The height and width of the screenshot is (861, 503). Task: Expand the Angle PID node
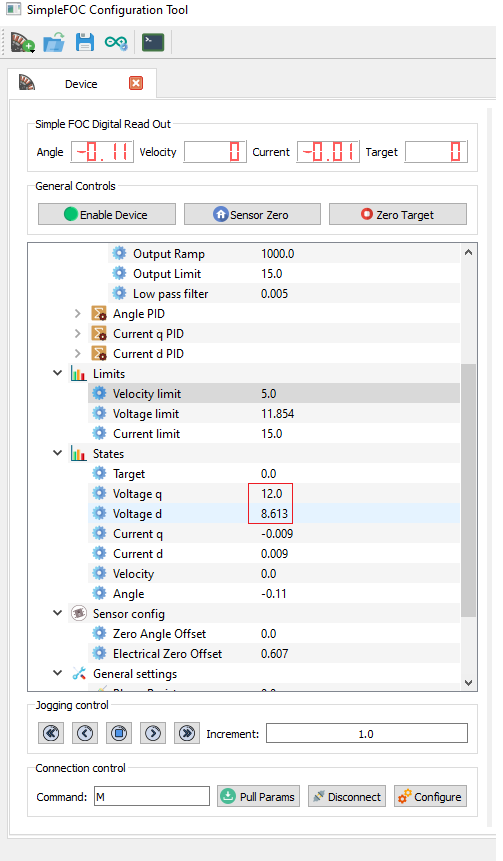tap(77, 314)
